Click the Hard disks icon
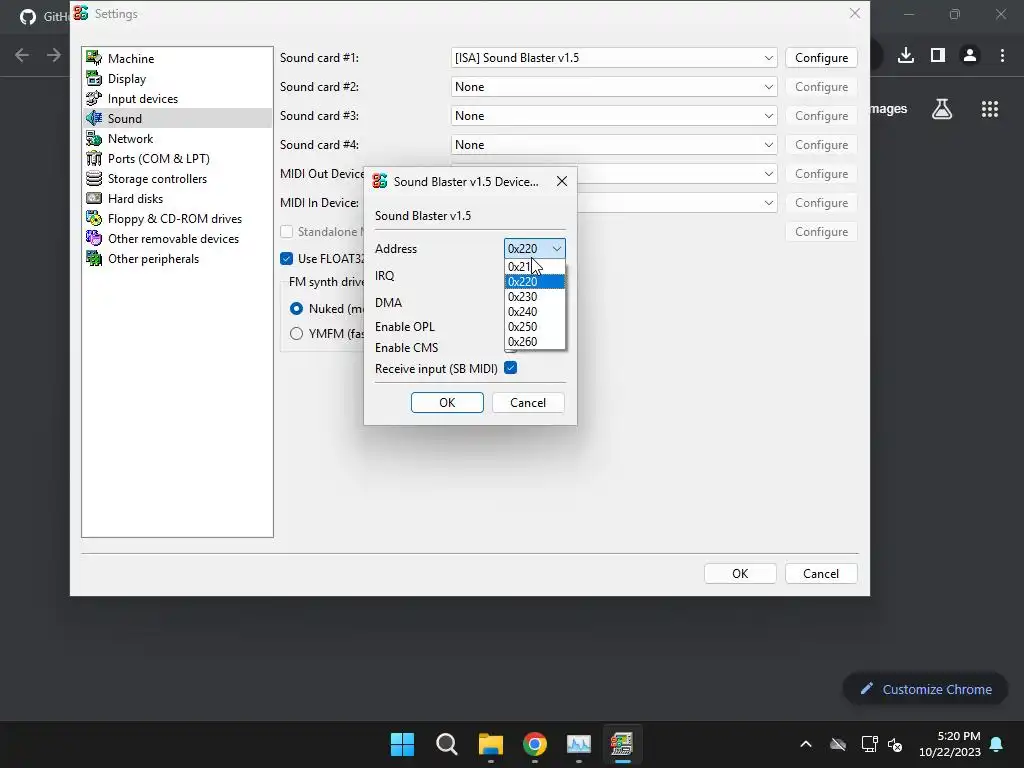 coord(94,199)
